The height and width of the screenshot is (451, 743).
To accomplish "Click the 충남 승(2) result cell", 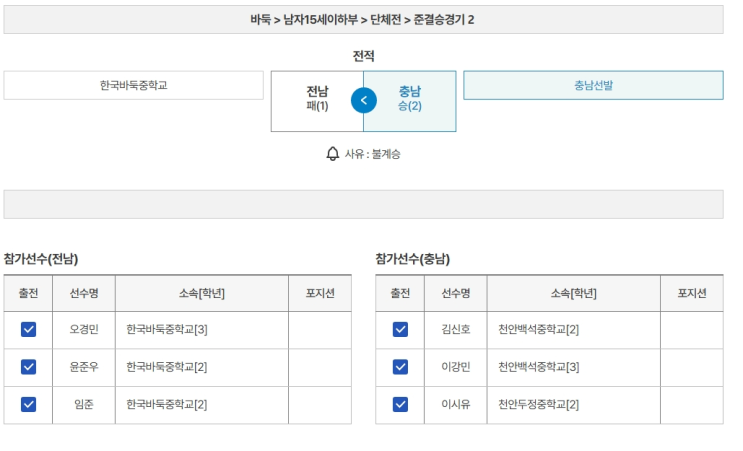I will [409, 101].
